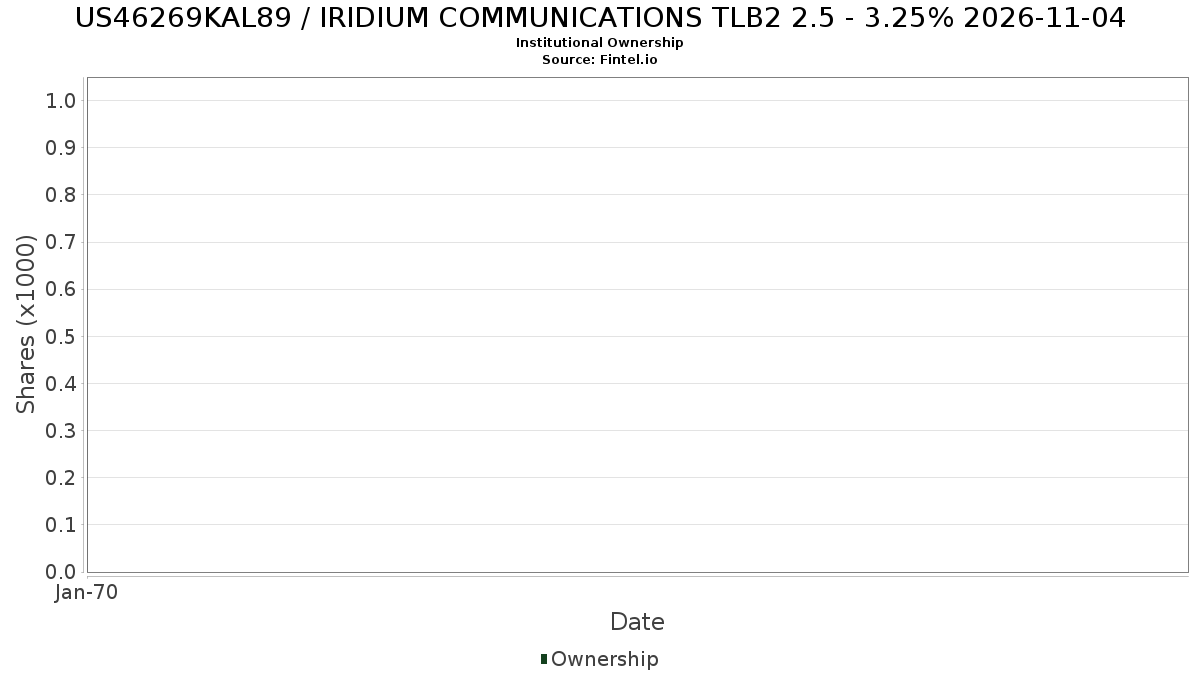Click the 0.8 y-axis tick label

pos(61,194)
